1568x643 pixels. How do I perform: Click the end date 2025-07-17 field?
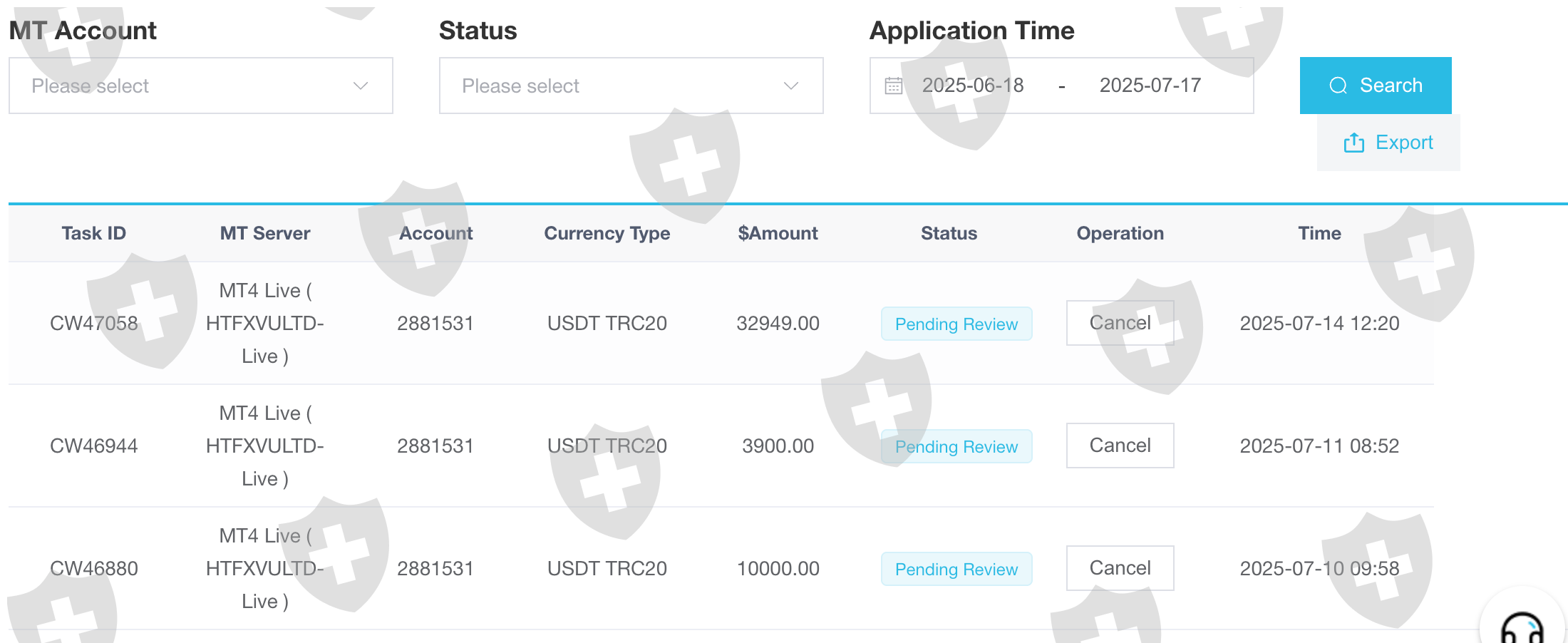click(x=1150, y=86)
